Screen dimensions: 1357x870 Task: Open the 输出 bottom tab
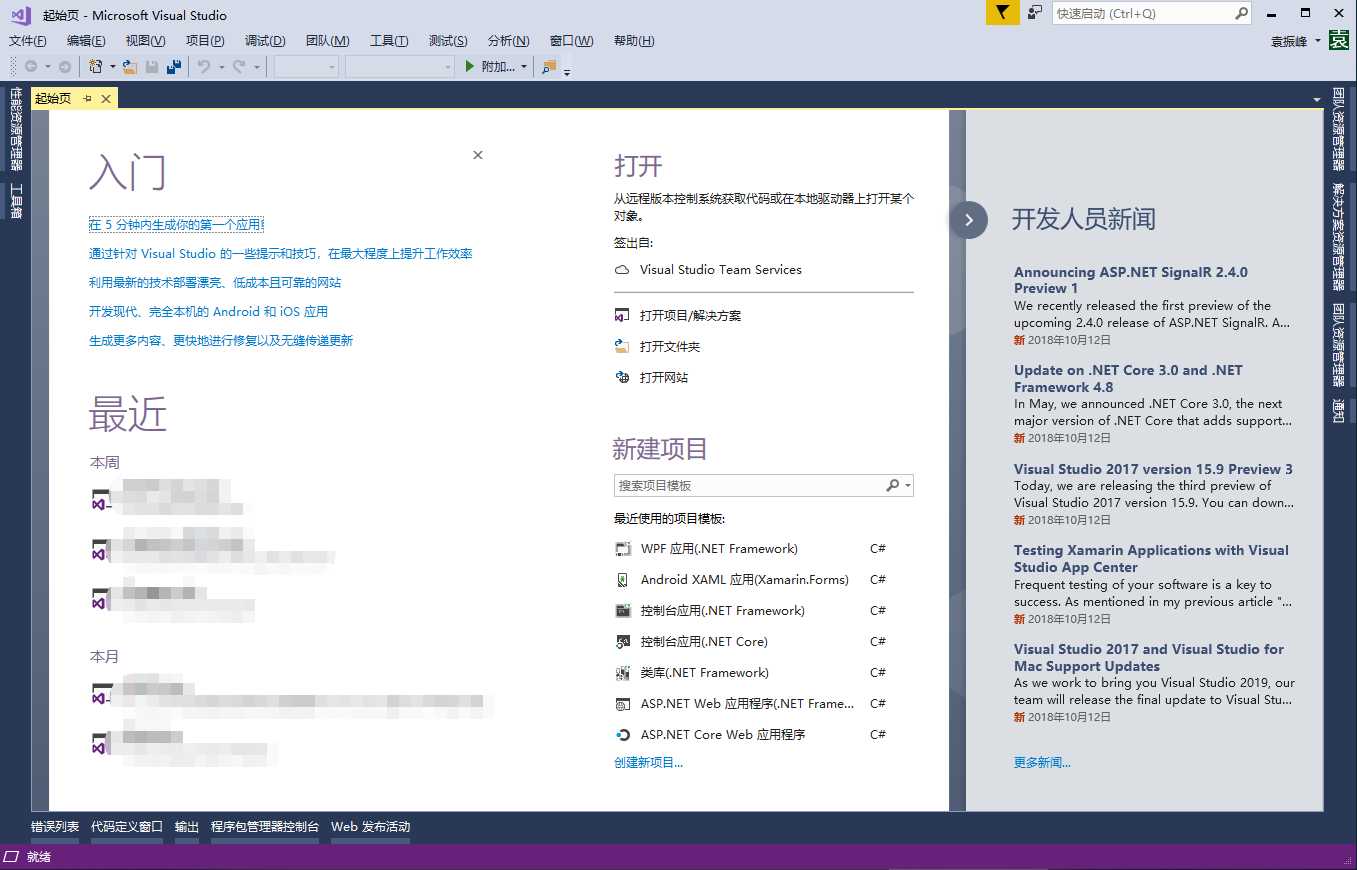pyautogui.click(x=187, y=827)
